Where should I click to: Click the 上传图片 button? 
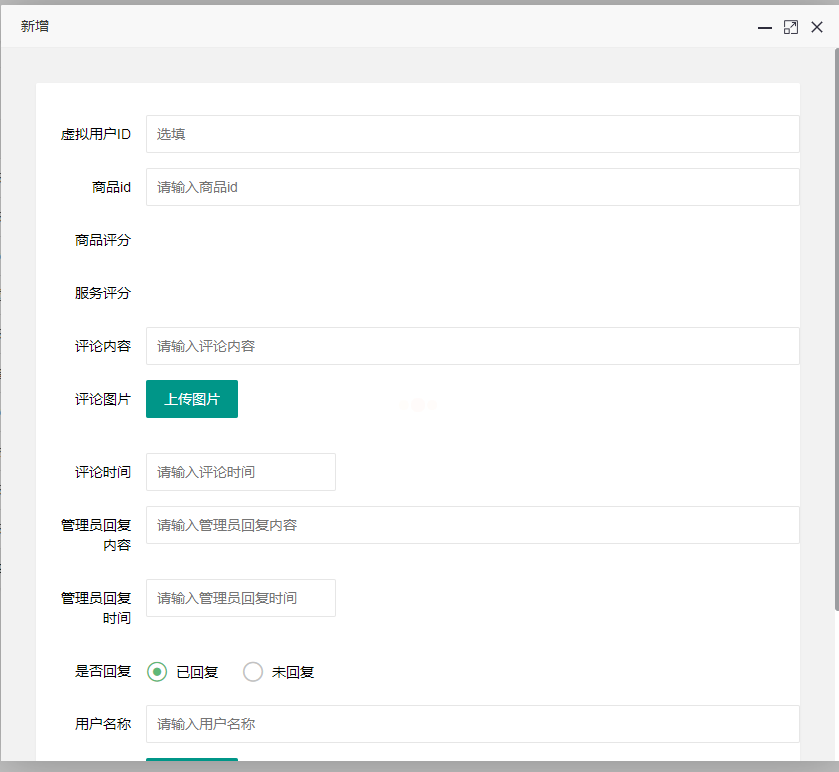[192, 399]
